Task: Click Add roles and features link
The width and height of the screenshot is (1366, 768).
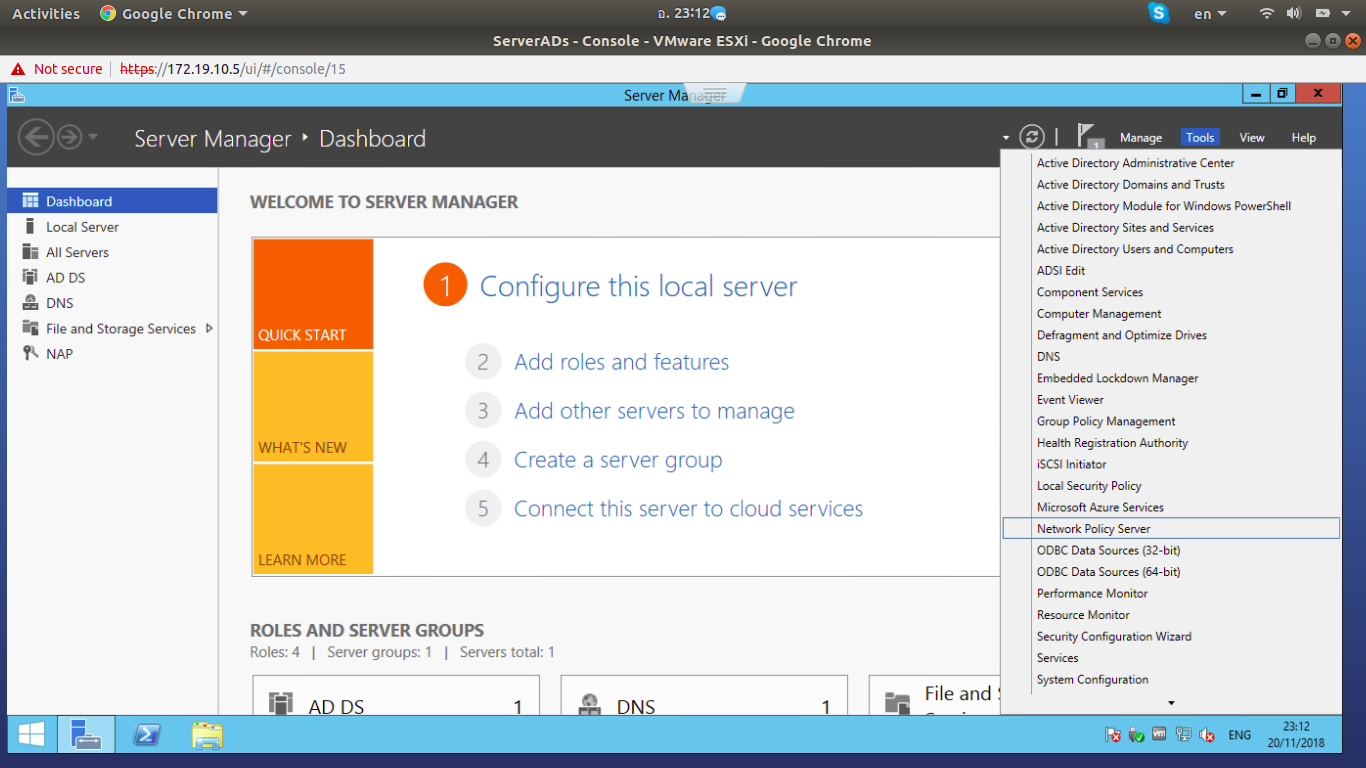Action: (622, 362)
